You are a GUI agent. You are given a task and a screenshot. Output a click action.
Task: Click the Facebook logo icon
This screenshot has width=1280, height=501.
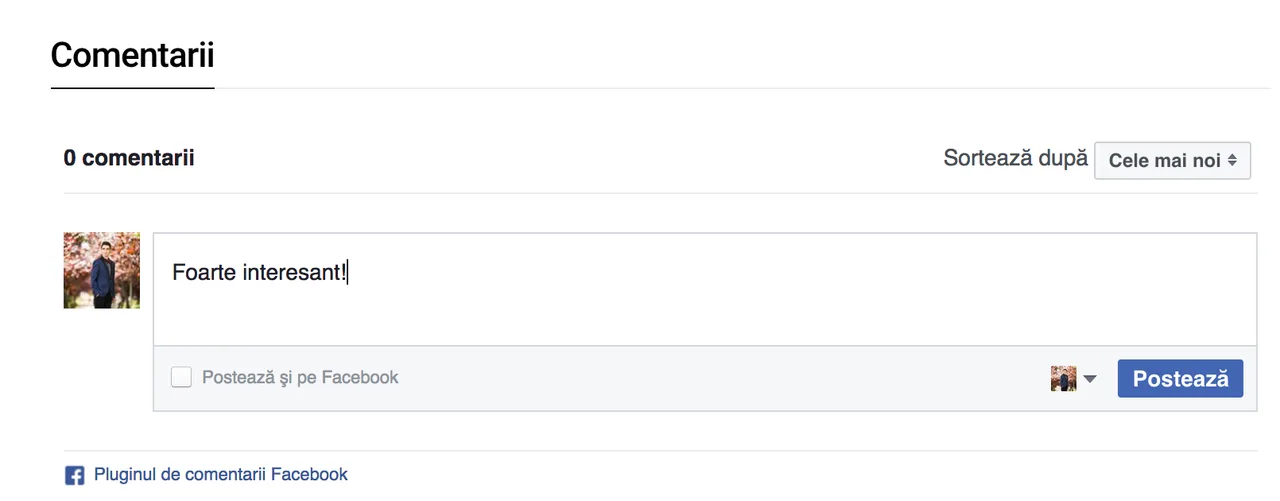(74, 475)
